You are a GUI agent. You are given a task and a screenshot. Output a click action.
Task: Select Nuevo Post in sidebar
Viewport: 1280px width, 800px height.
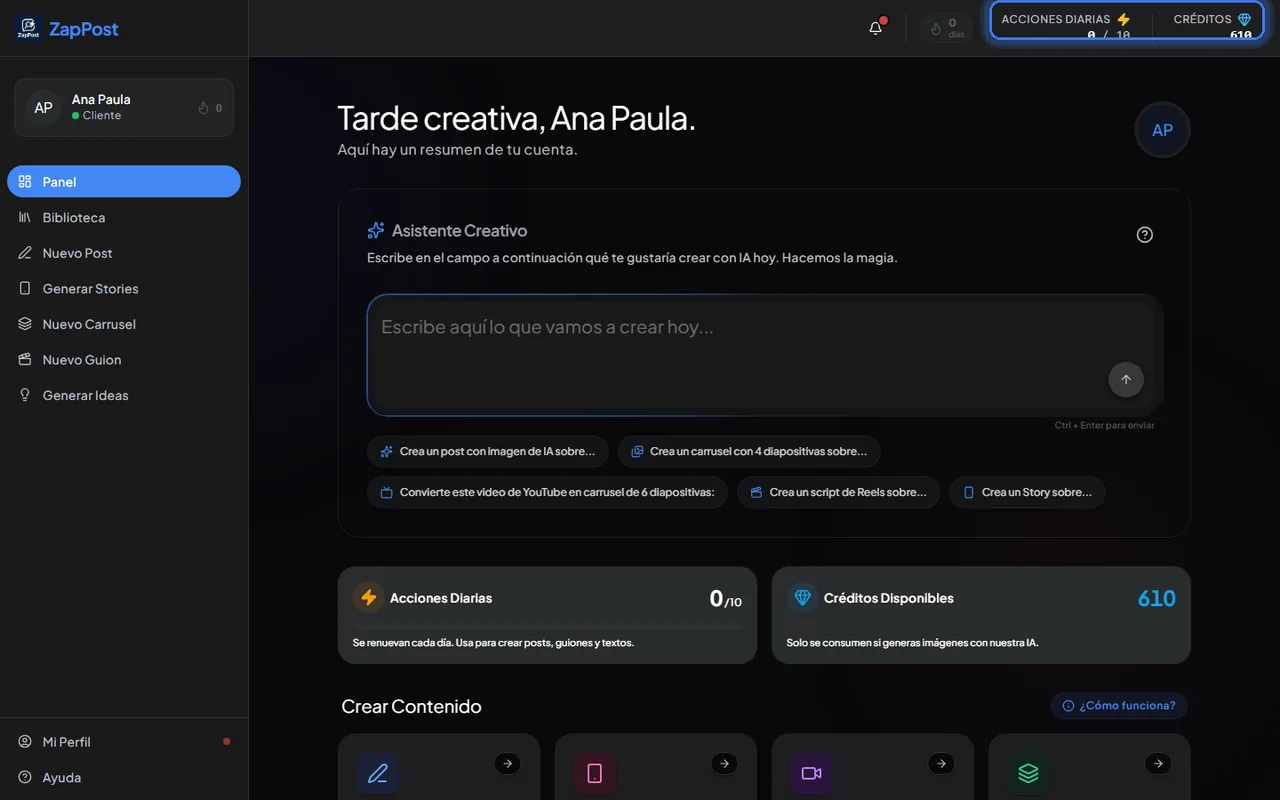point(124,253)
